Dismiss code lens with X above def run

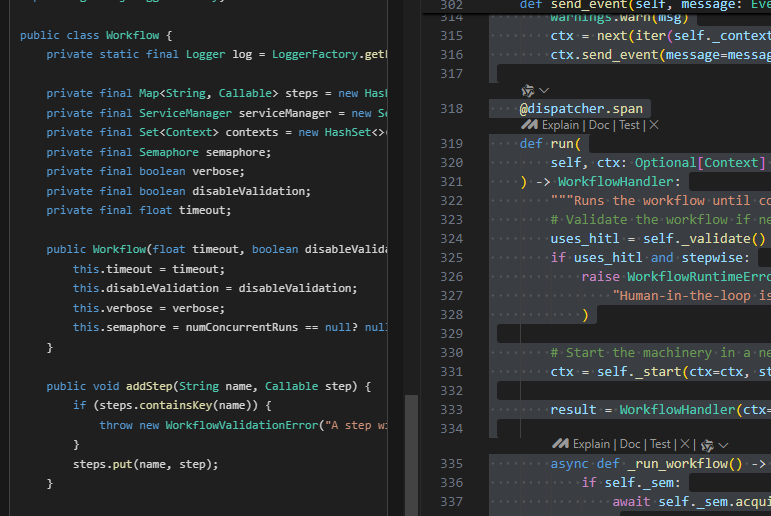(654, 125)
